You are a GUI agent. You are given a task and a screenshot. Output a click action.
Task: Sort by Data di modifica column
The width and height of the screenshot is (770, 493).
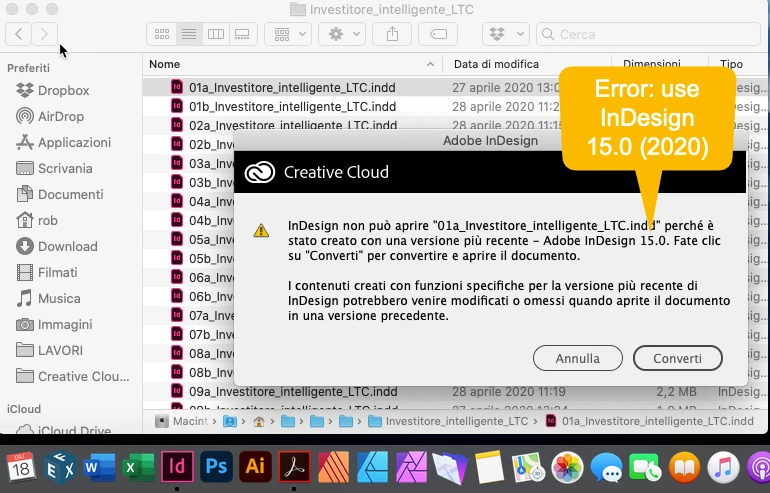[x=496, y=64]
